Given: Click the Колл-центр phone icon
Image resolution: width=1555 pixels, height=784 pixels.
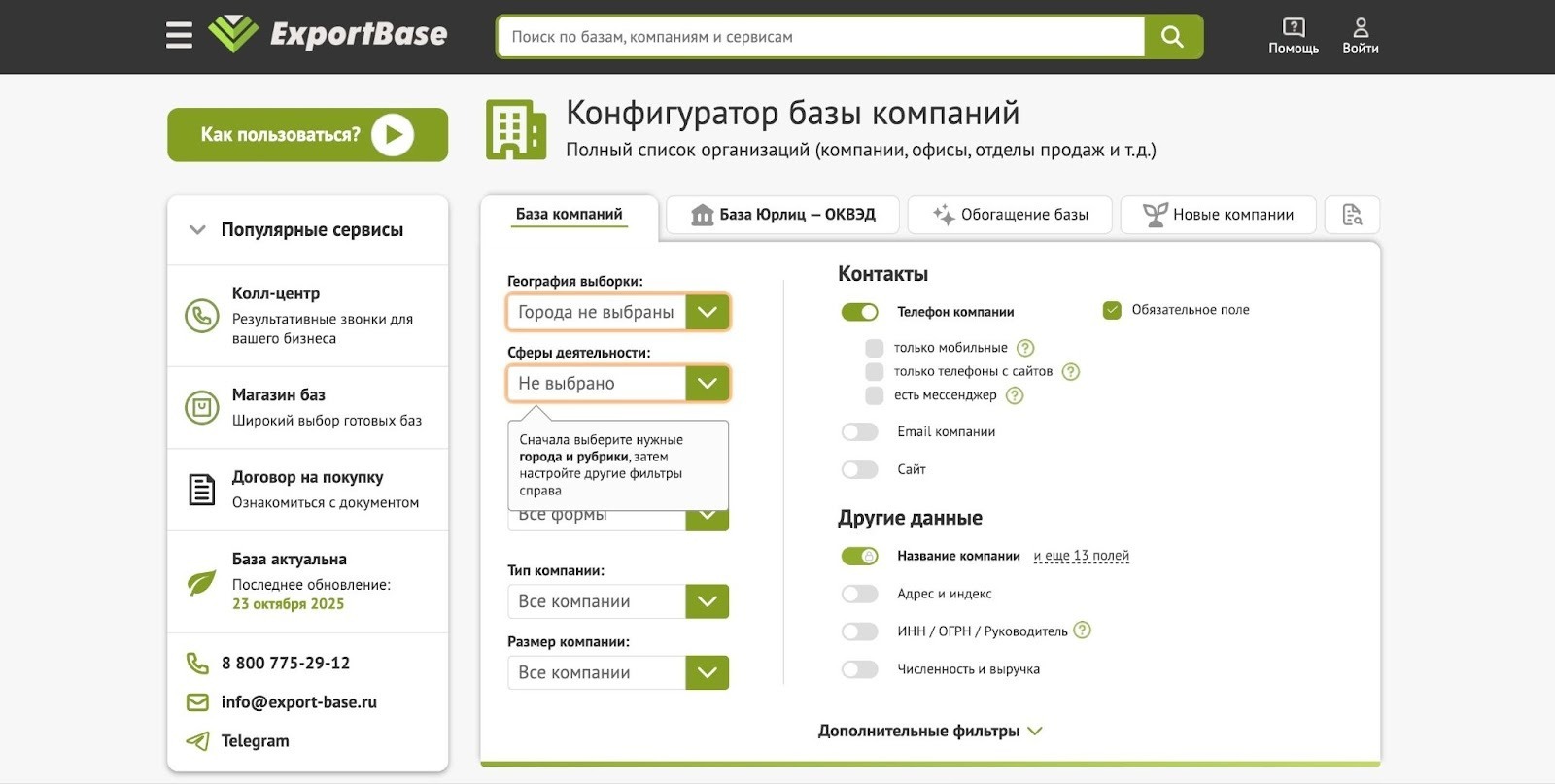Looking at the screenshot, I should [x=202, y=316].
